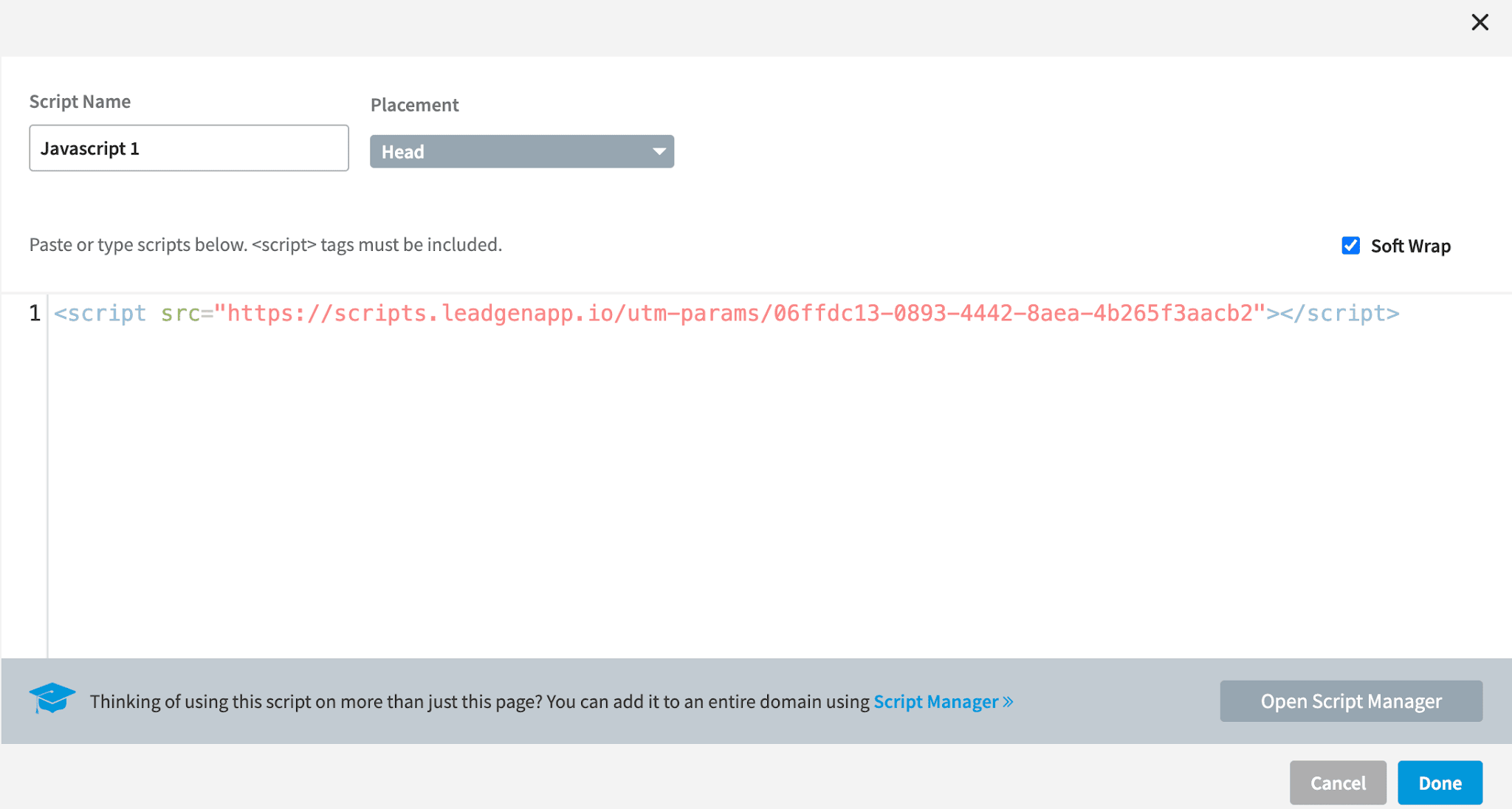
Task: Focus the Script Name input field
Action: coord(189,148)
